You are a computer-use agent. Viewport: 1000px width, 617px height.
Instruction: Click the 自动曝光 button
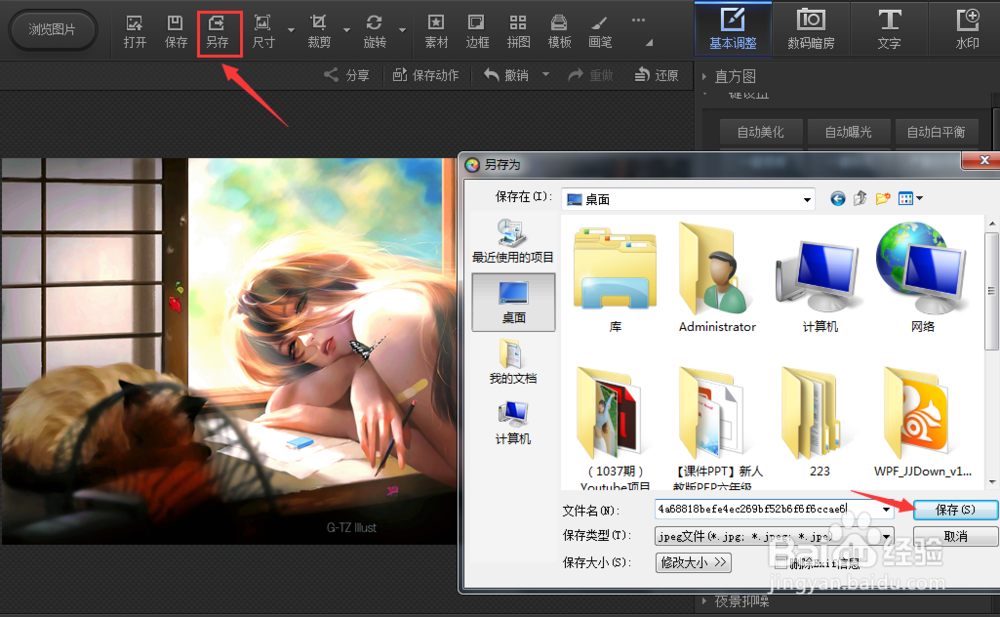[848, 132]
